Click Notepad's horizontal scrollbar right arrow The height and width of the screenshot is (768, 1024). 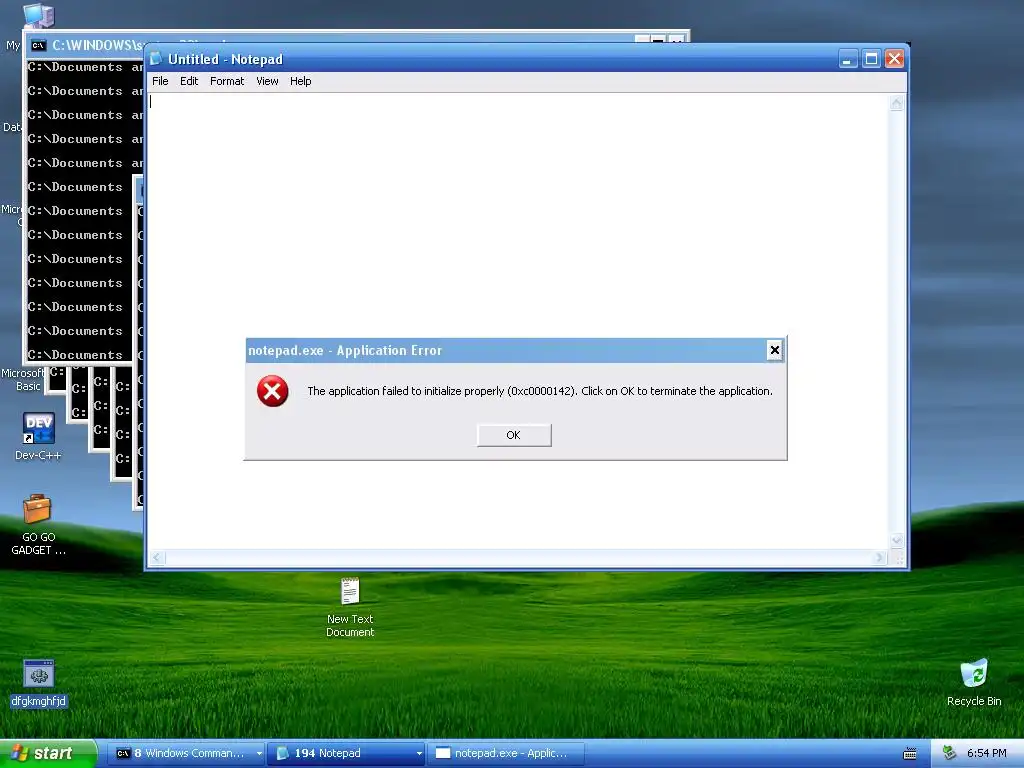click(x=880, y=558)
